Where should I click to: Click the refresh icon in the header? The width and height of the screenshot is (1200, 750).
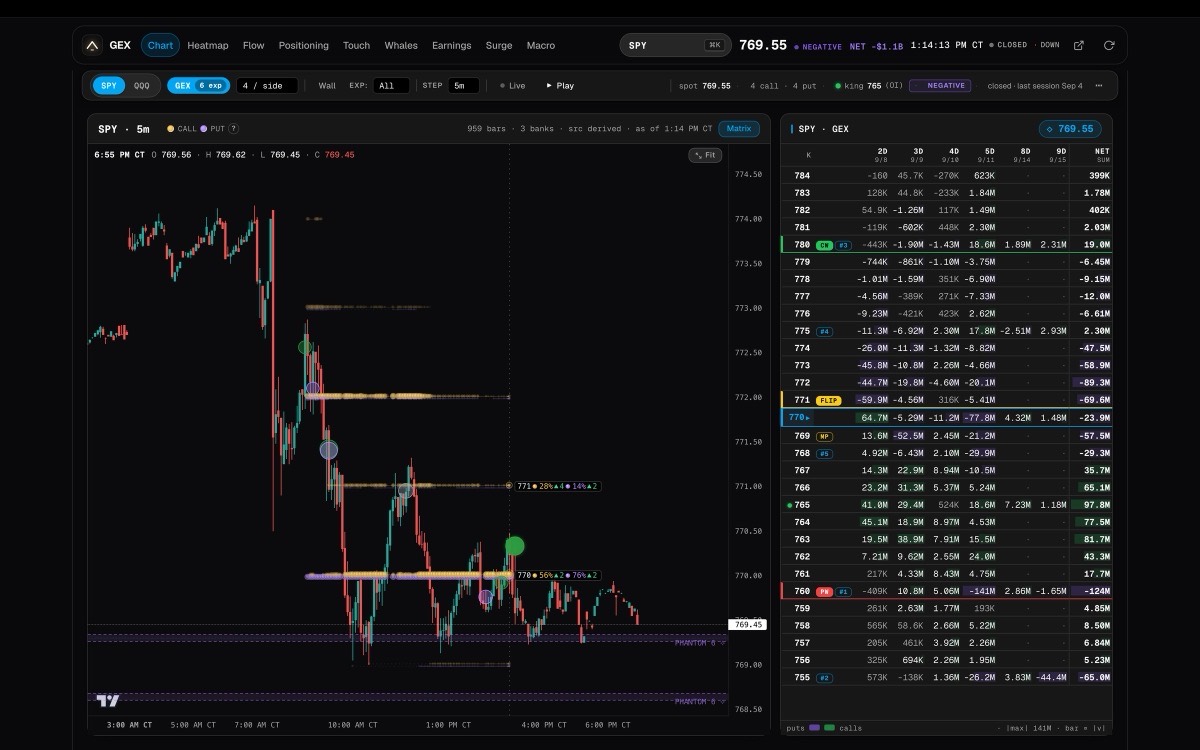coord(1108,45)
